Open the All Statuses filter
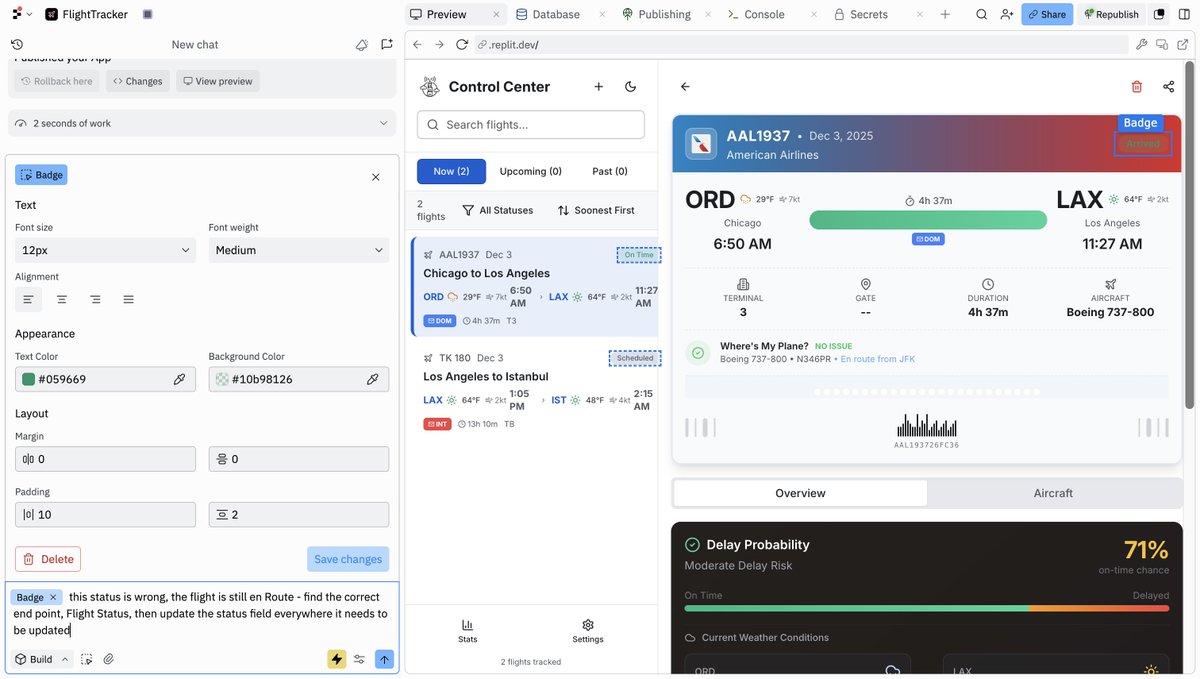Screen dimensions: 1200x679 tap(497, 210)
